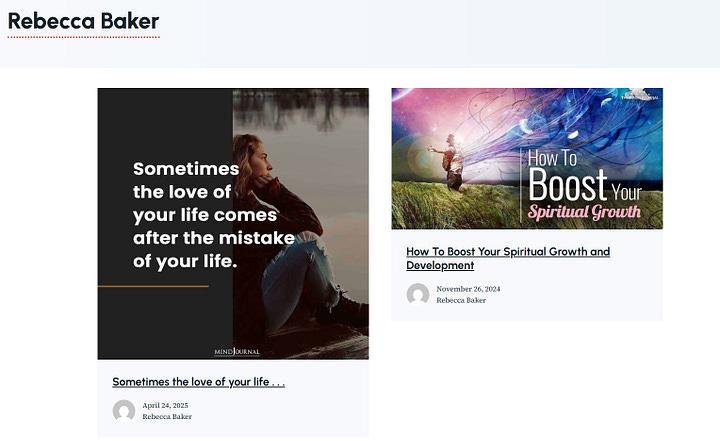Click the large 'Boost' word in right image
720x441 pixels.
[568, 185]
